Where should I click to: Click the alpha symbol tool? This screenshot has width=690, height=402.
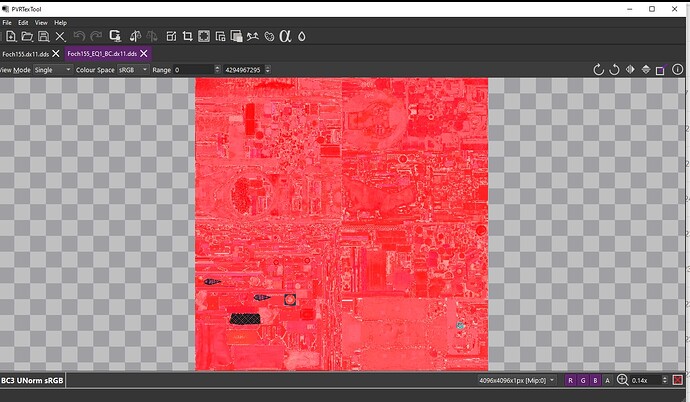point(285,36)
